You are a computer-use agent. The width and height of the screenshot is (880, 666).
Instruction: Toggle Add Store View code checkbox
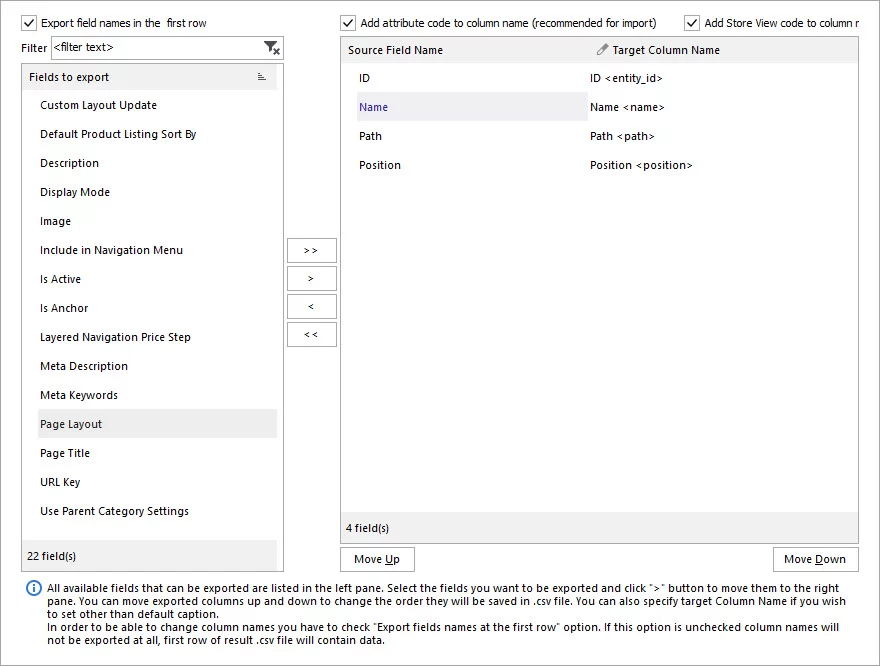click(x=692, y=23)
